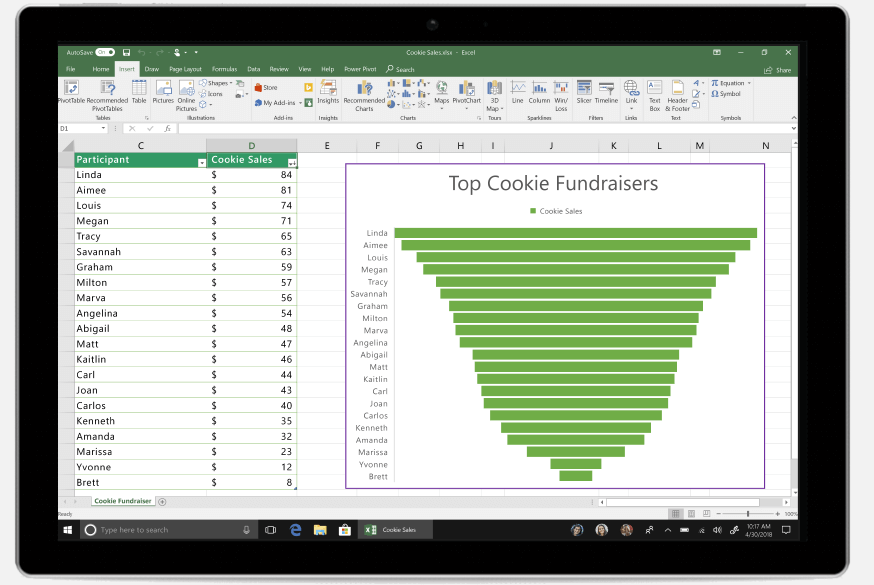The image size is (874, 585).
Task: Switch to the Data ribbon tab
Action: point(254,69)
